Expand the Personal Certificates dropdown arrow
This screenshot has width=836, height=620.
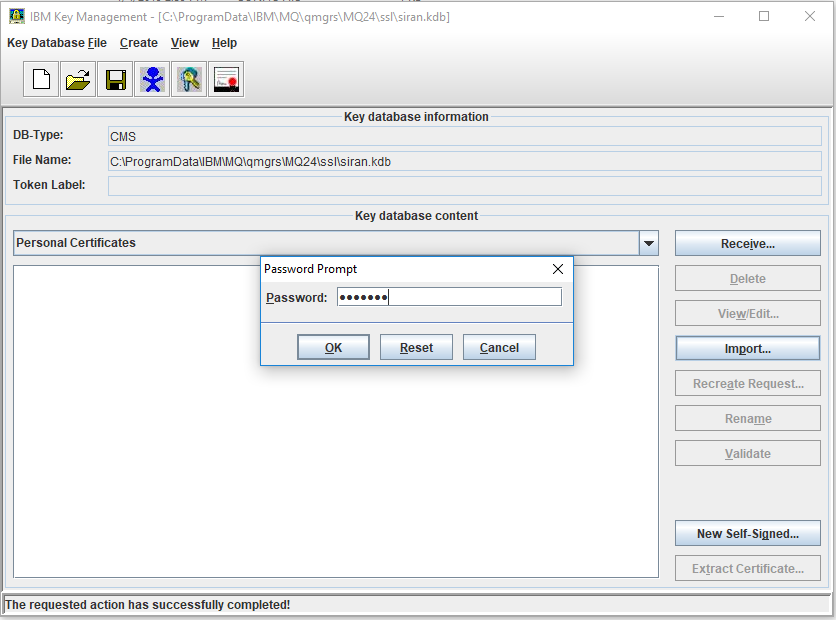[649, 243]
